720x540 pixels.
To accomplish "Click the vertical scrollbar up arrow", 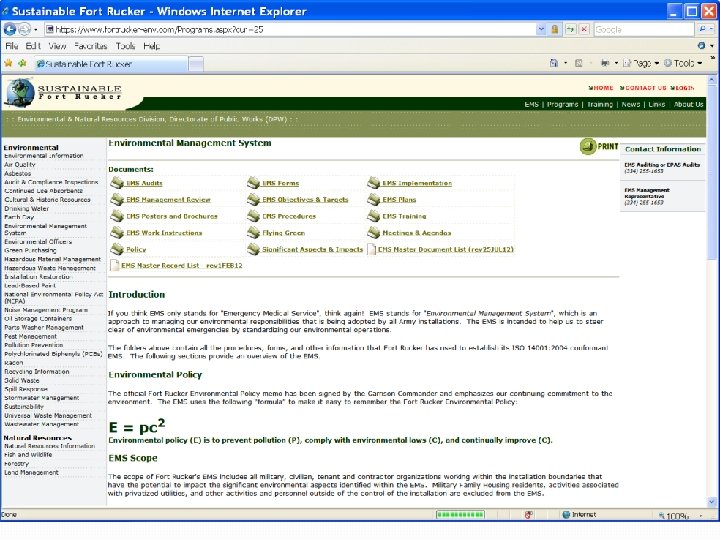I will click(x=712, y=80).
